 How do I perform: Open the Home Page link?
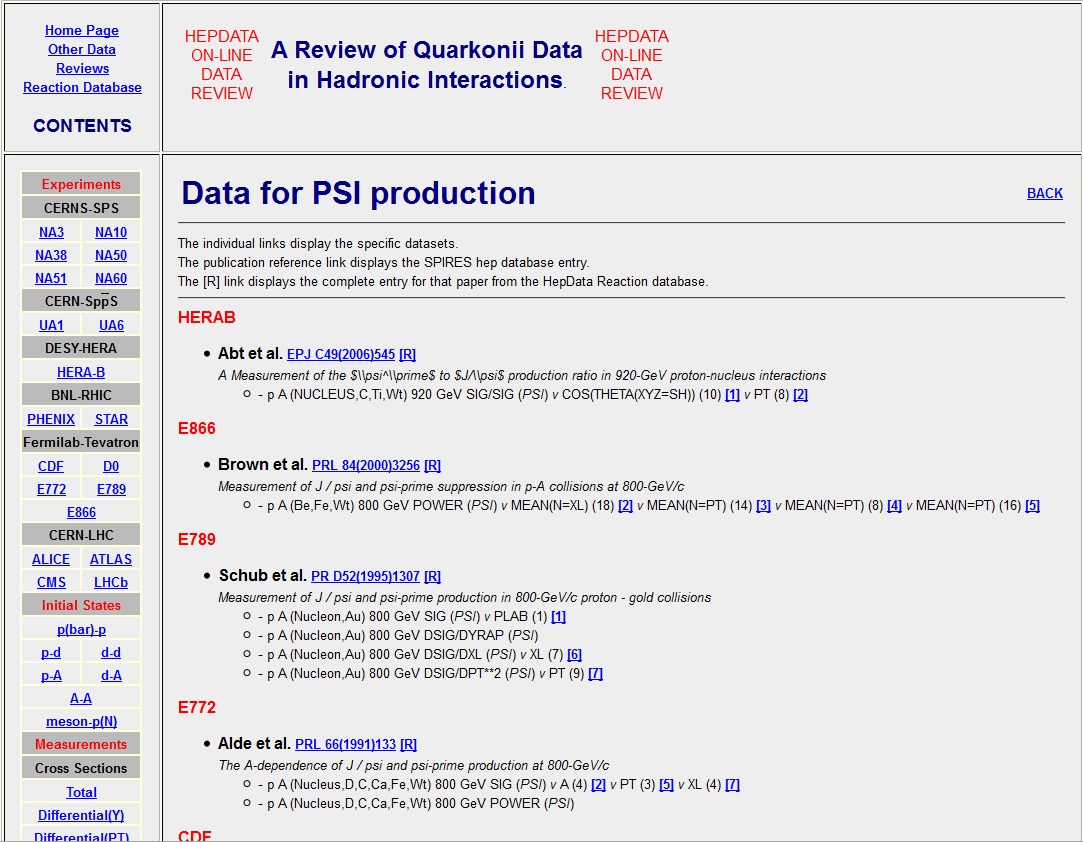(x=82, y=31)
